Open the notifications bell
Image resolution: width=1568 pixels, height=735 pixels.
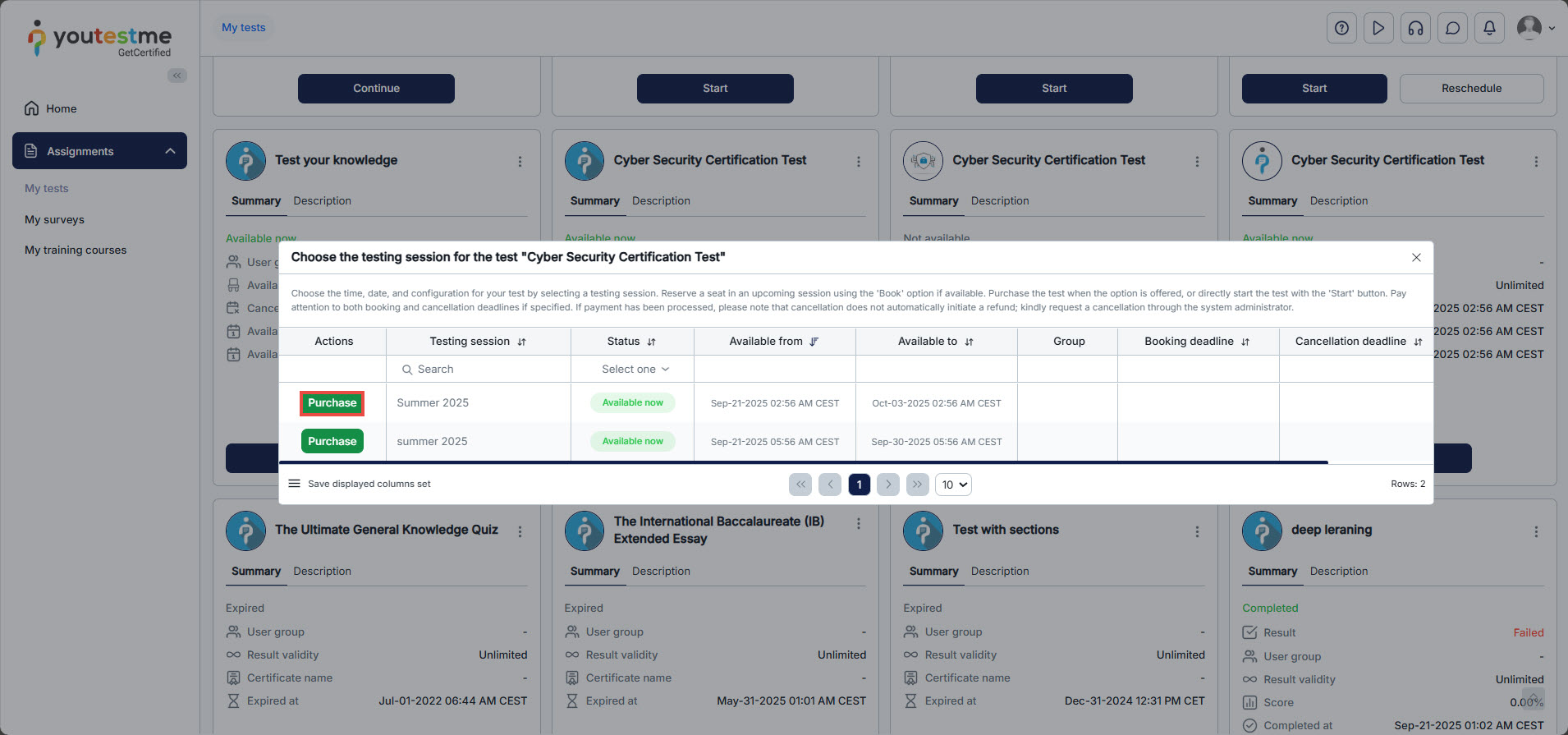(1489, 28)
